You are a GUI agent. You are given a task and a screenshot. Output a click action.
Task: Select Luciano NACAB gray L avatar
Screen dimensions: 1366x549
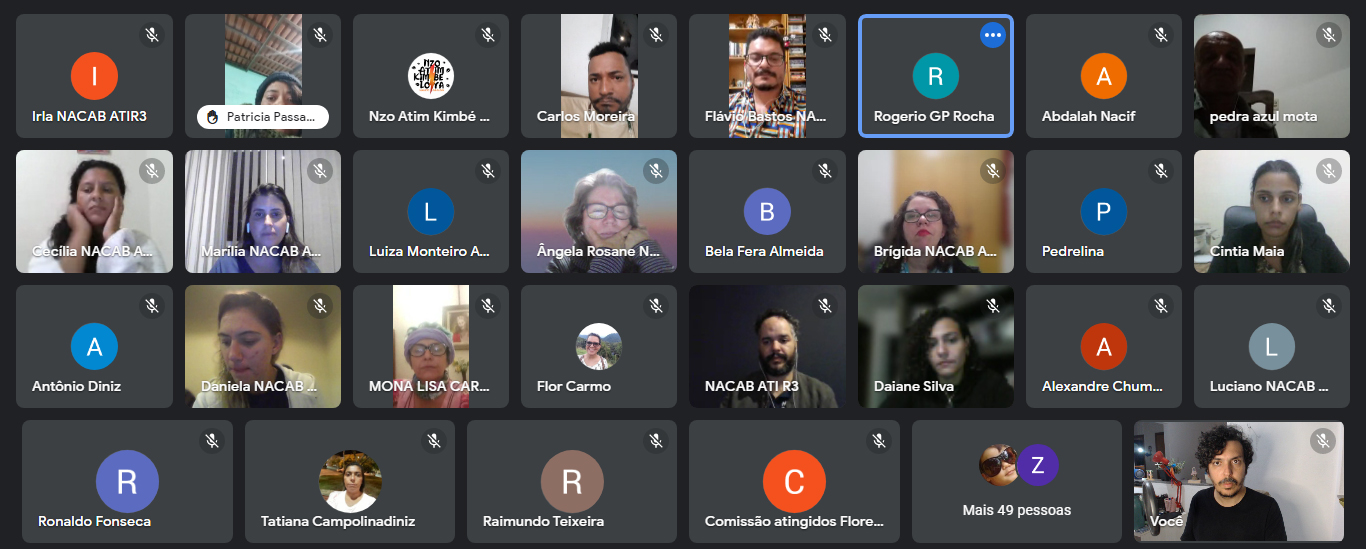pyautogui.click(x=1271, y=347)
